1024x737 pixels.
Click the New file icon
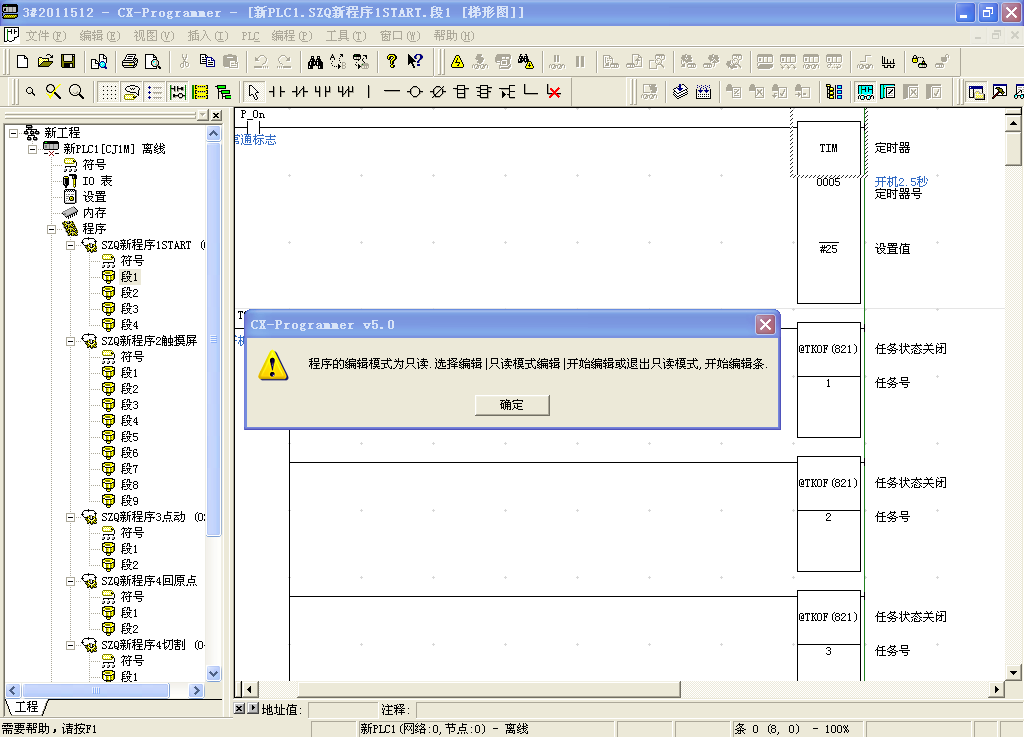[x=23, y=61]
